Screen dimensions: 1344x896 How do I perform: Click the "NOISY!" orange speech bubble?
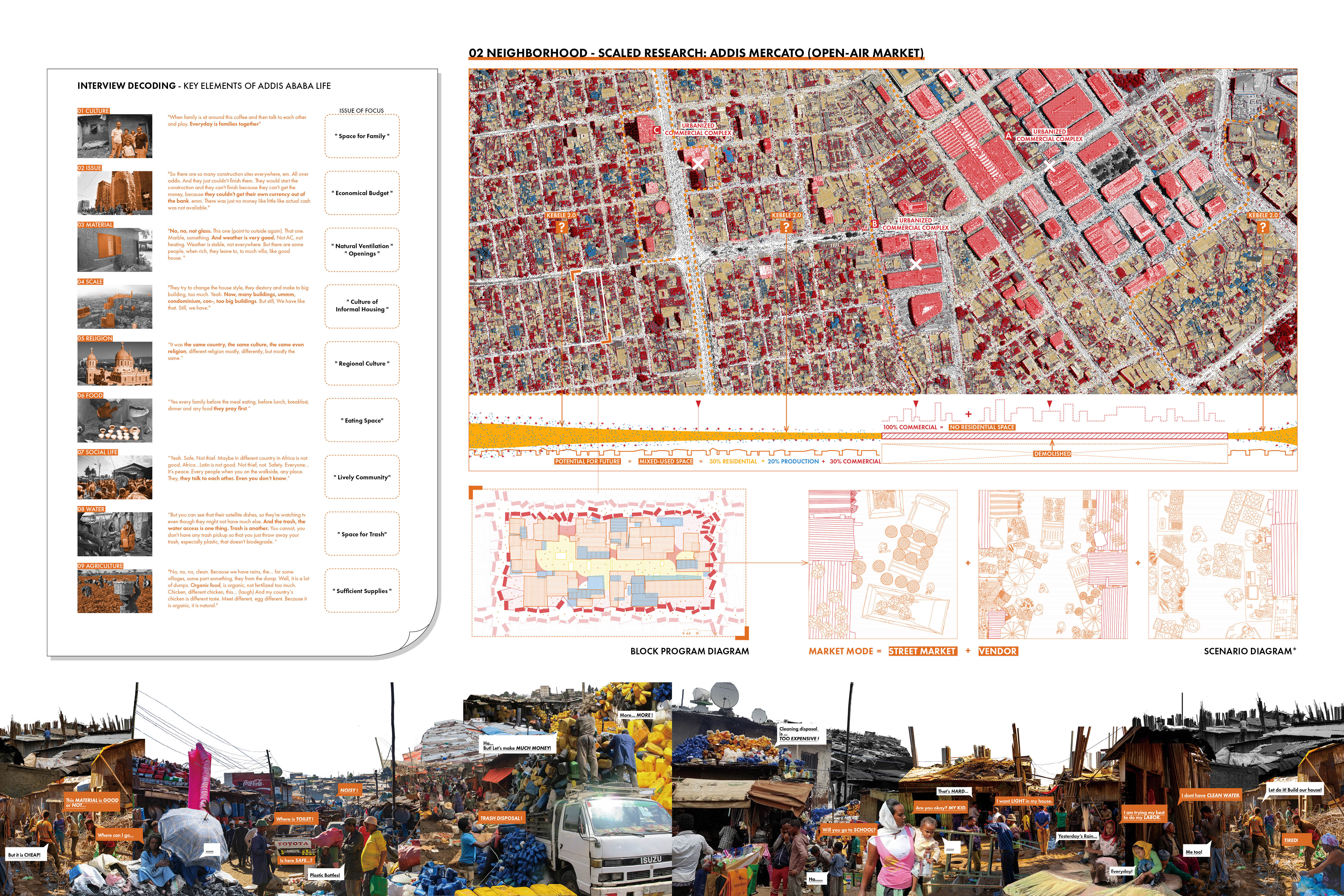349,790
